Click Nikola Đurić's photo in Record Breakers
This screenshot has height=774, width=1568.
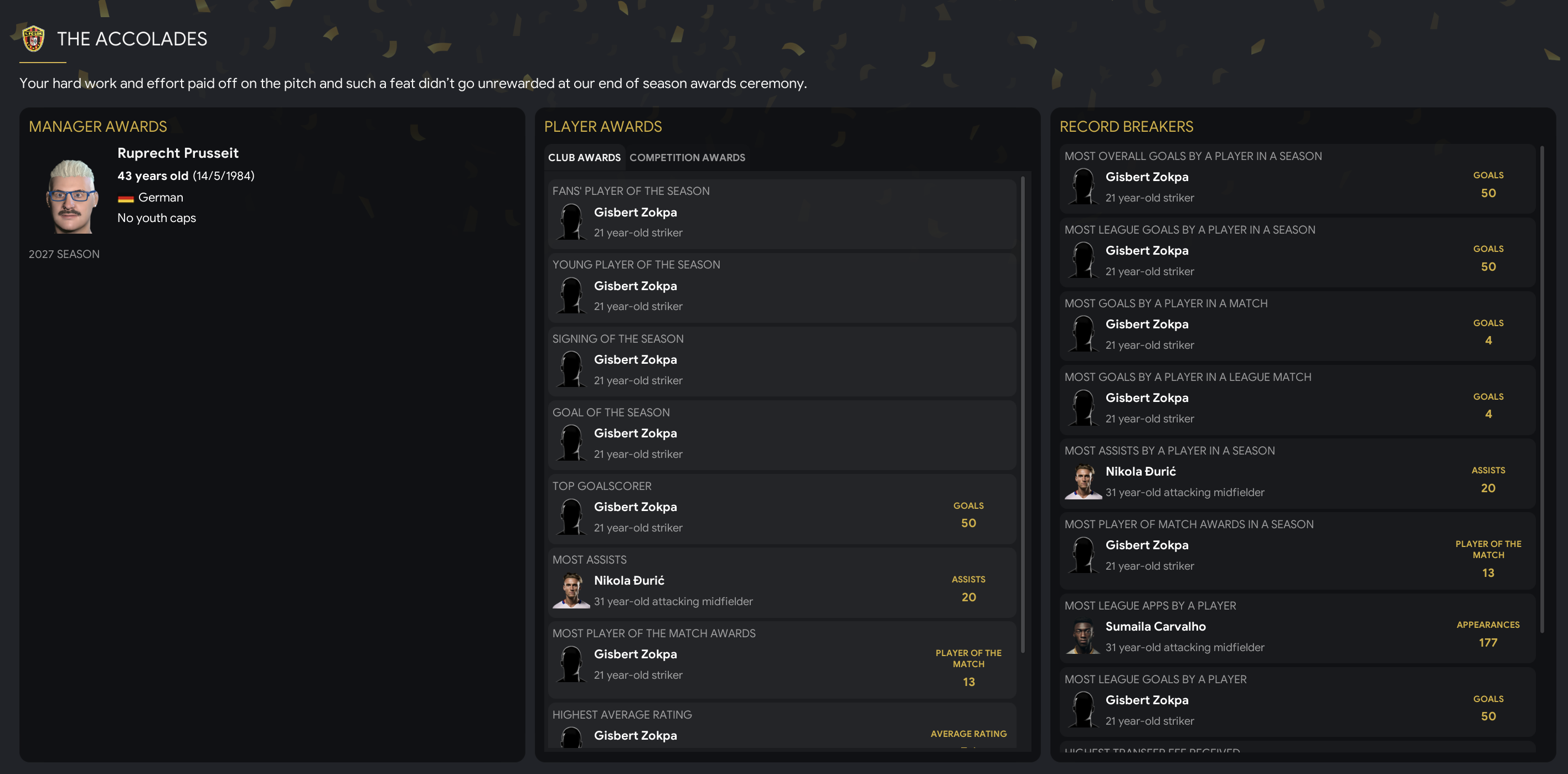(x=1083, y=481)
